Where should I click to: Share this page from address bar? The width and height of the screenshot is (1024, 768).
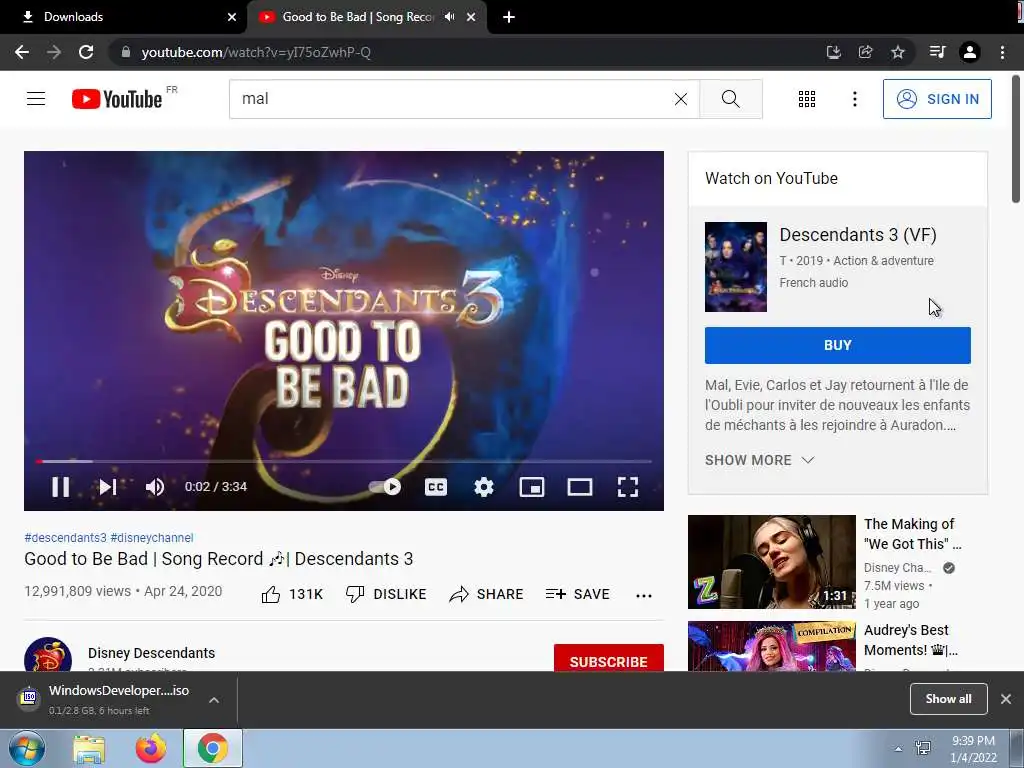click(865, 52)
